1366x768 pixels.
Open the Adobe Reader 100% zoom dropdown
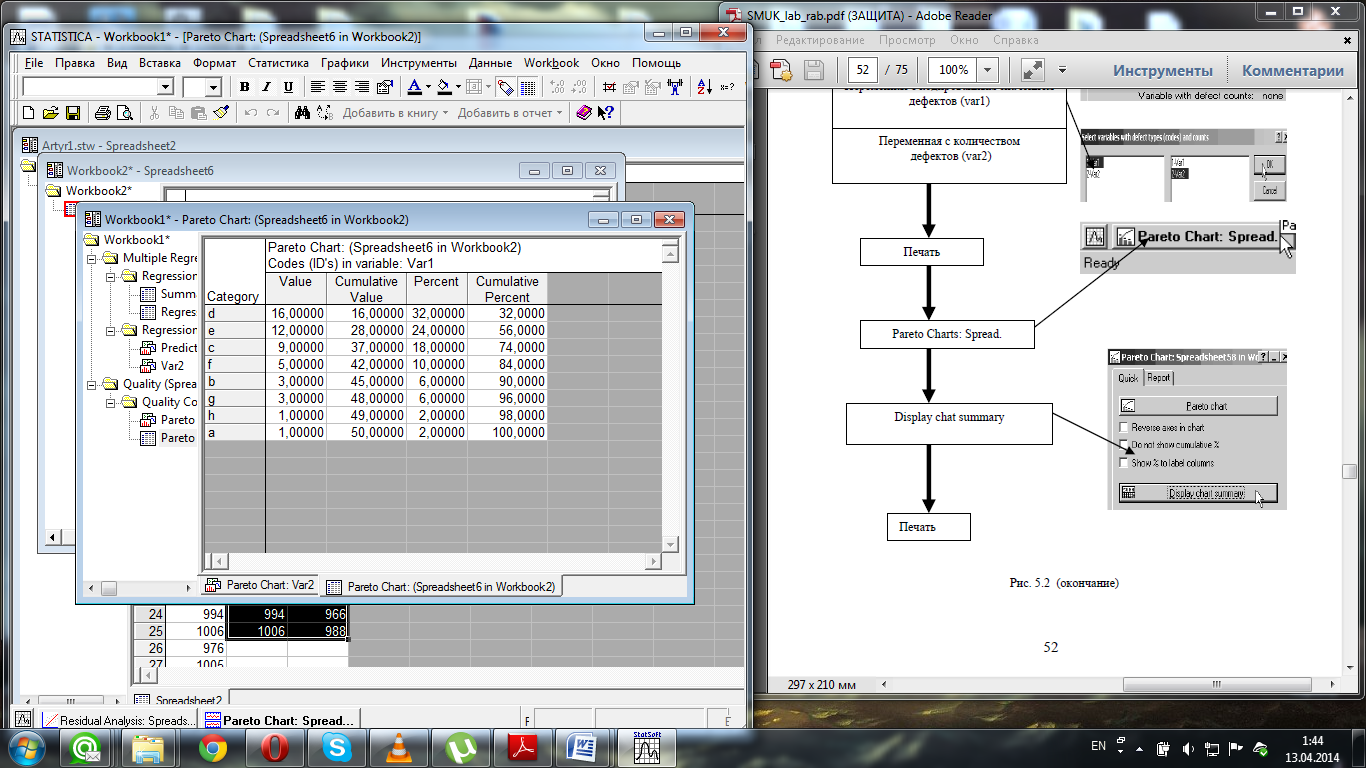point(988,70)
